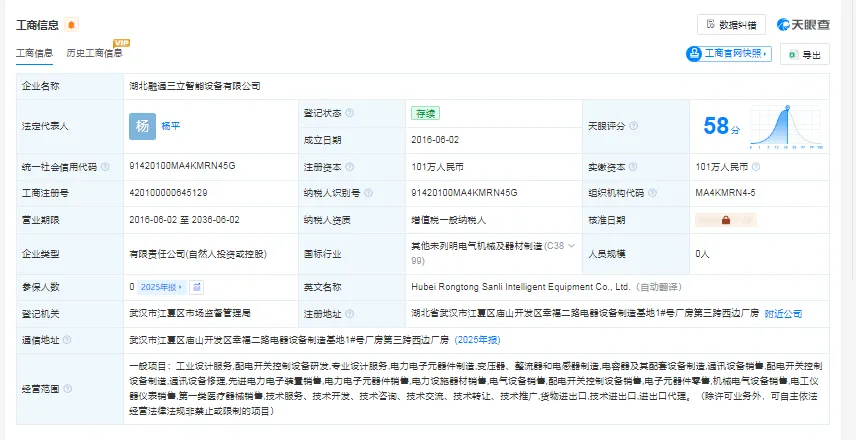This screenshot has width=856, height=440.
Task: Click the small chart icon beside 2025年报
Action: point(197,287)
